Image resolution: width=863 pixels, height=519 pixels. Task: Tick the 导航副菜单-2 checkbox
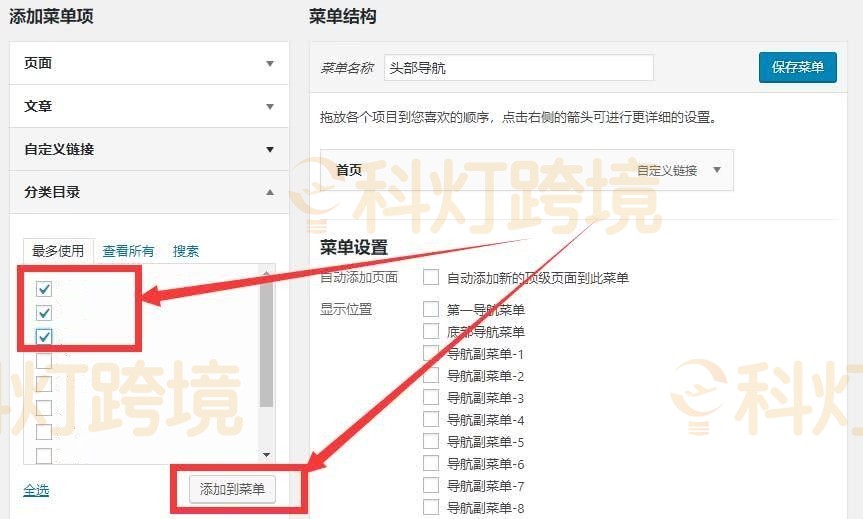pyautogui.click(x=431, y=375)
